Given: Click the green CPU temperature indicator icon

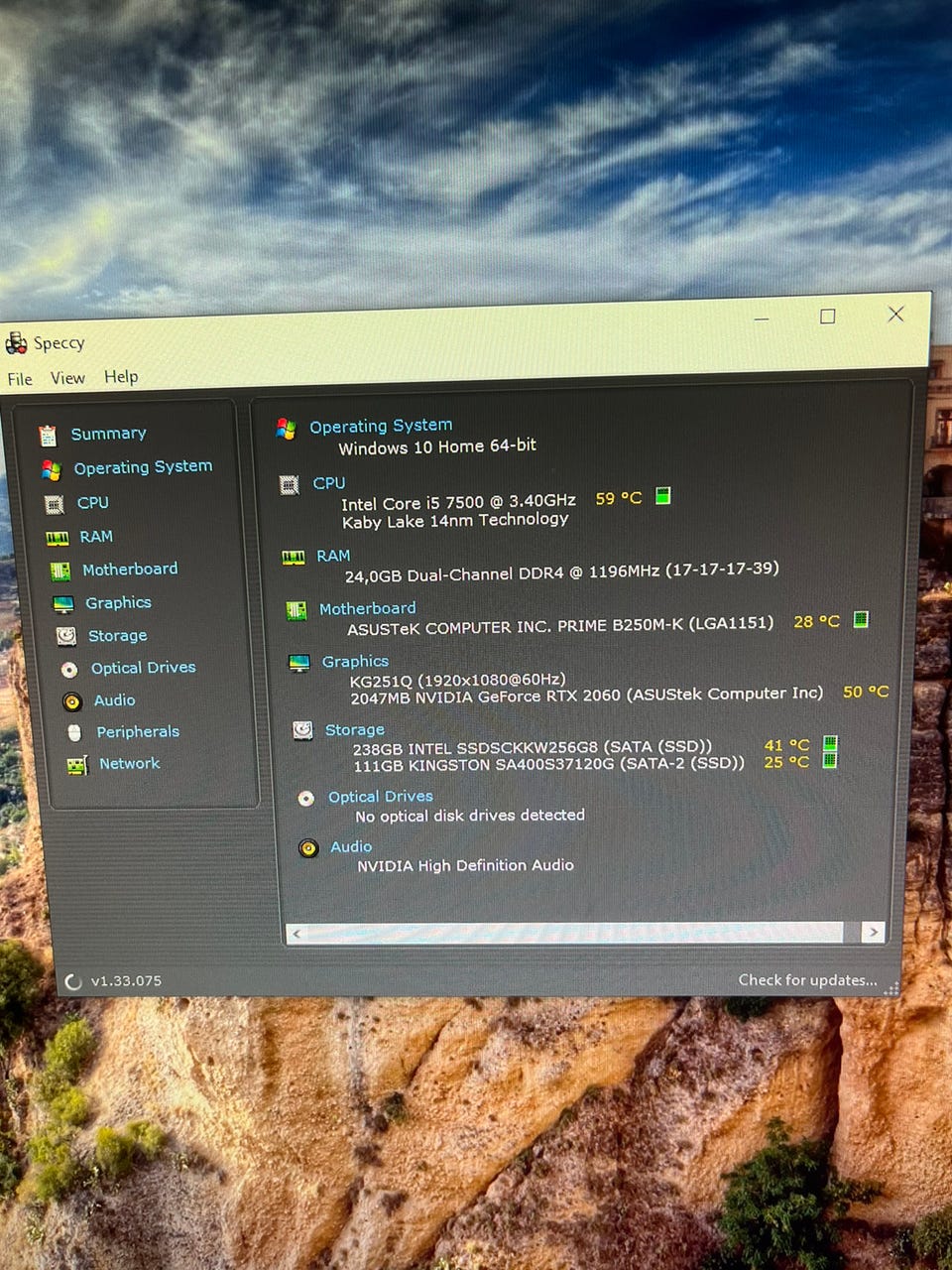Looking at the screenshot, I should click(x=663, y=495).
